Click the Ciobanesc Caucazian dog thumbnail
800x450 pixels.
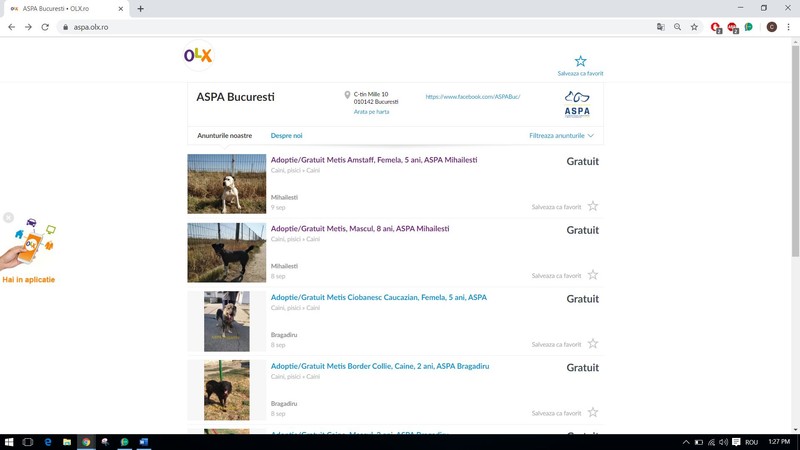[x=227, y=321]
